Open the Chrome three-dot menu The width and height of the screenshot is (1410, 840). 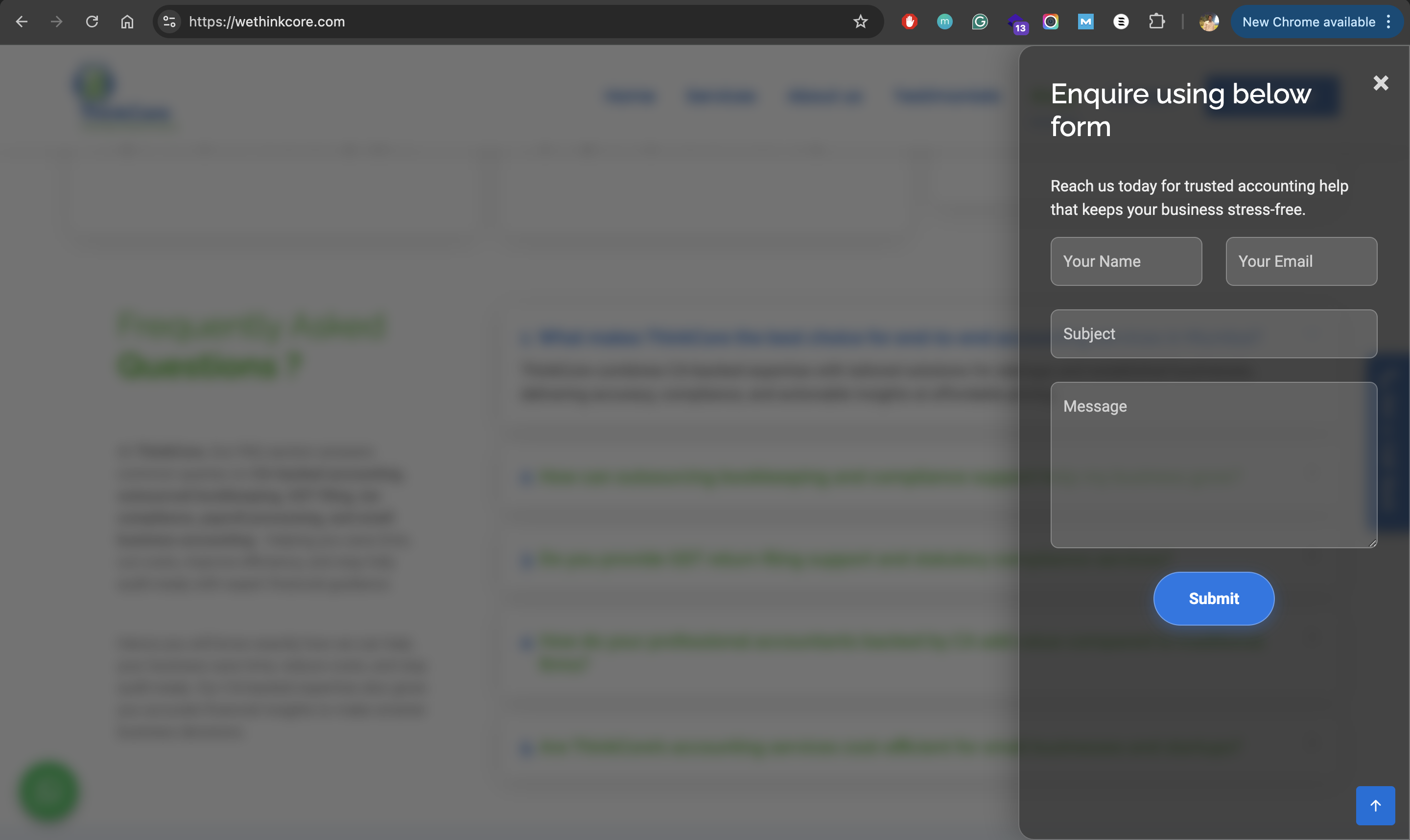pos(1388,22)
